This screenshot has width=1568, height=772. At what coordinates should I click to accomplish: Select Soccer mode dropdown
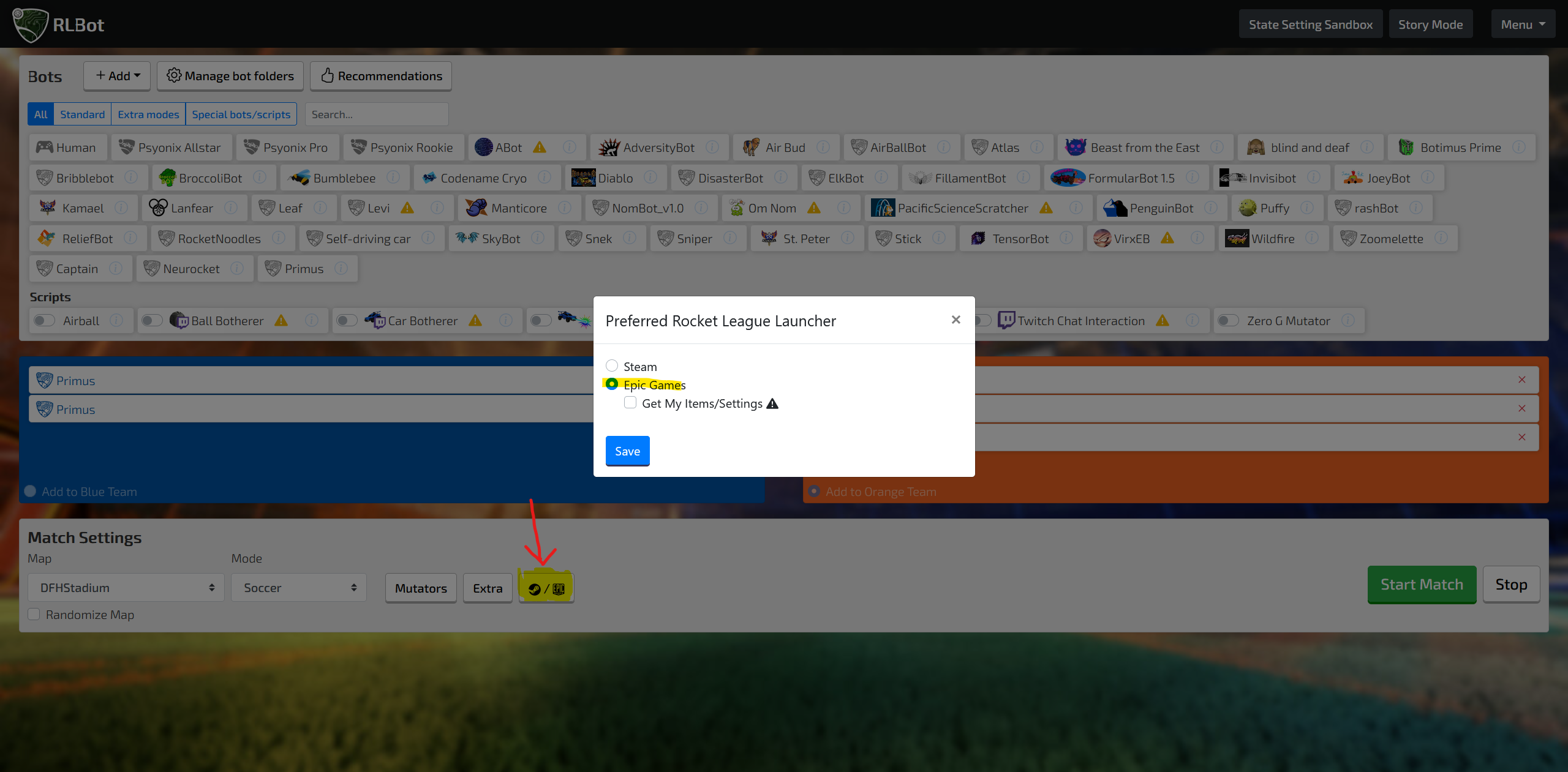(300, 587)
